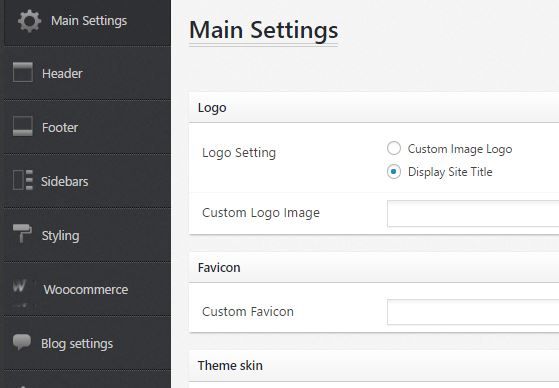Open the Styling options

tap(86, 235)
